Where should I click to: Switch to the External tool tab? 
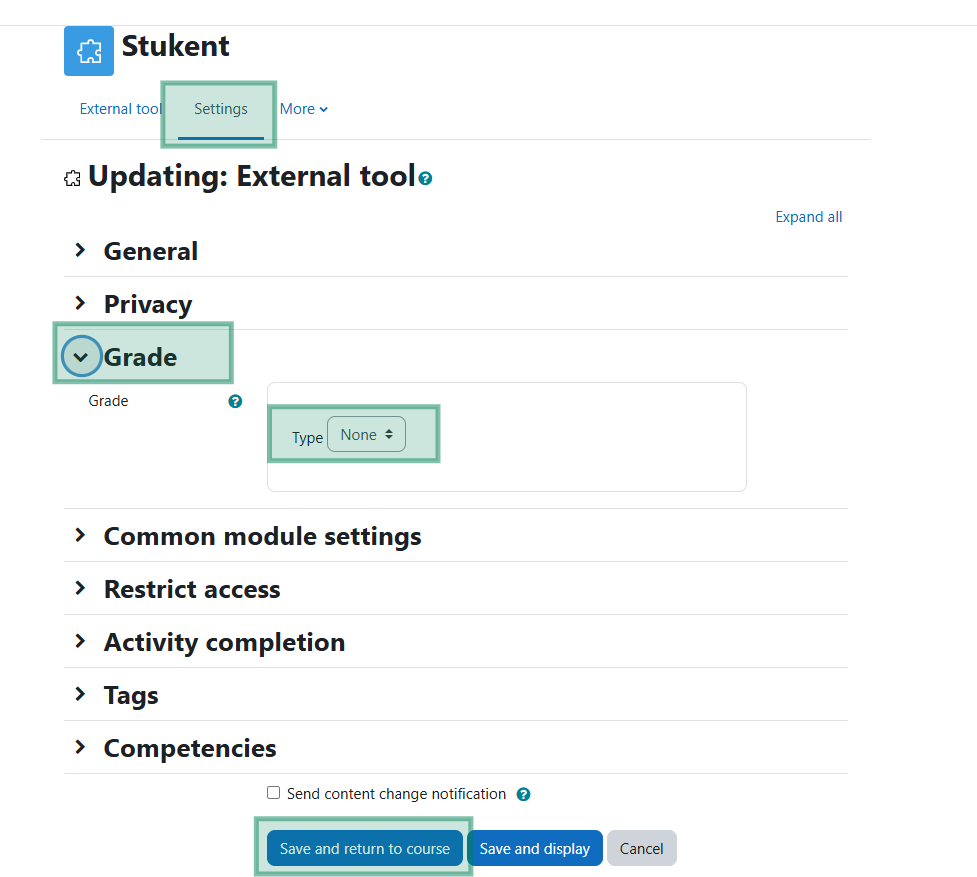pos(120,109)
